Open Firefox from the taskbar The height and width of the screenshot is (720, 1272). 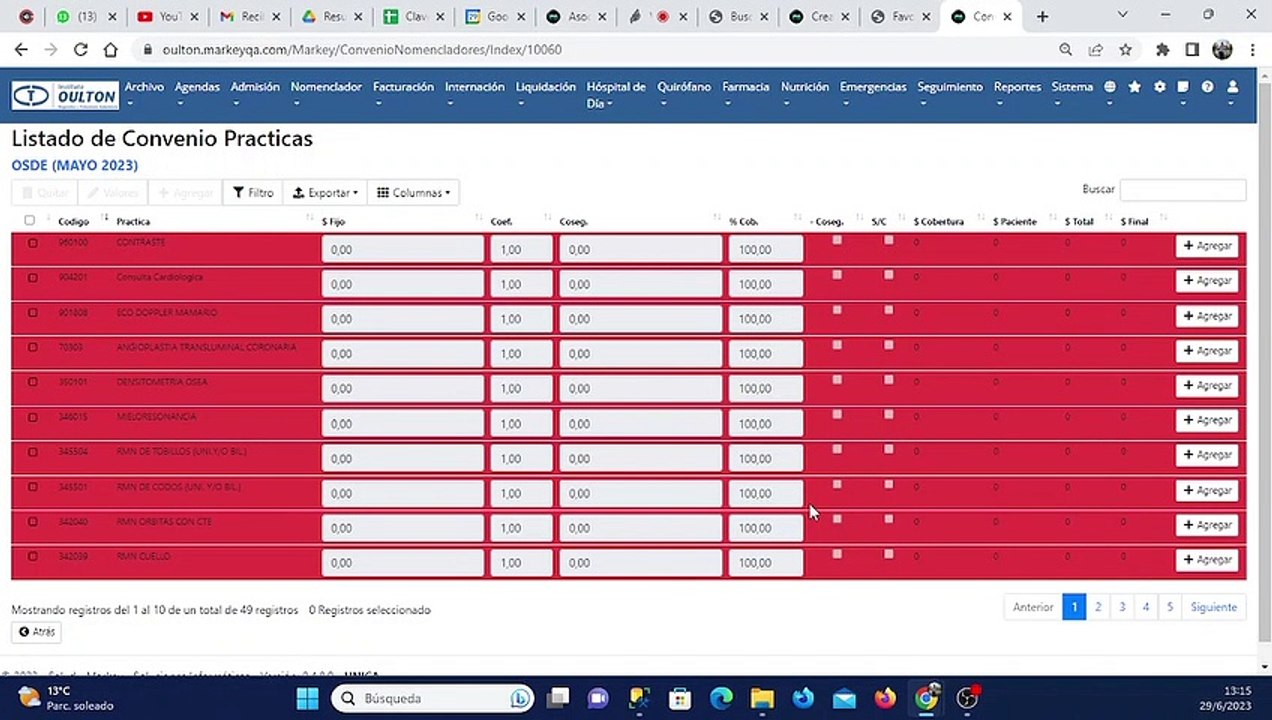coord(885,697)
